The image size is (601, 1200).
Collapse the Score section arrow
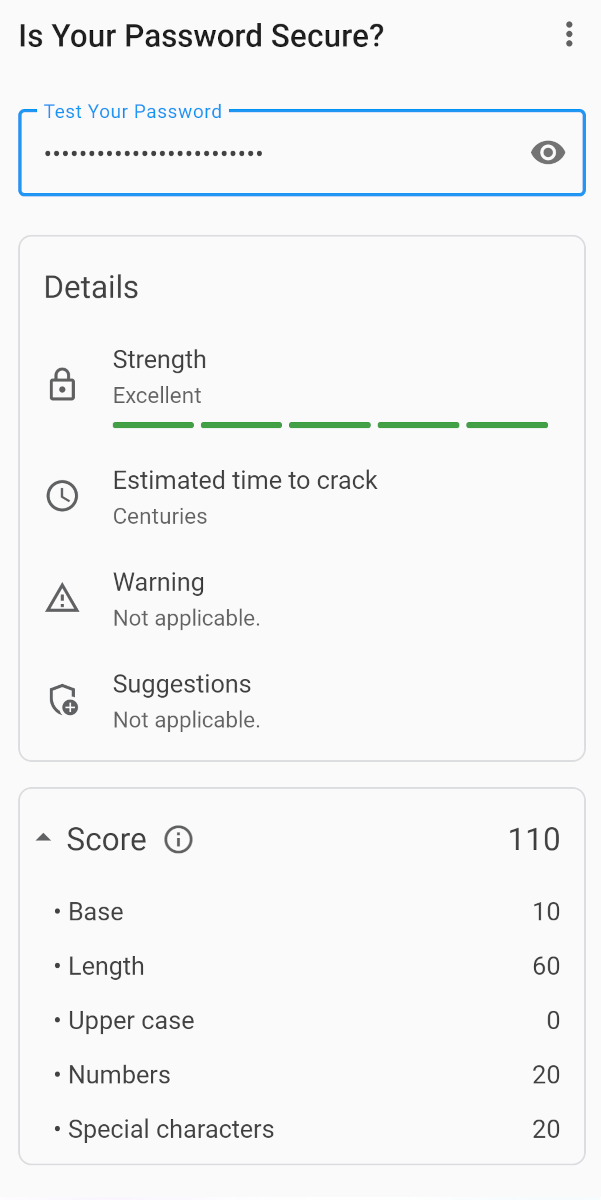43,839
